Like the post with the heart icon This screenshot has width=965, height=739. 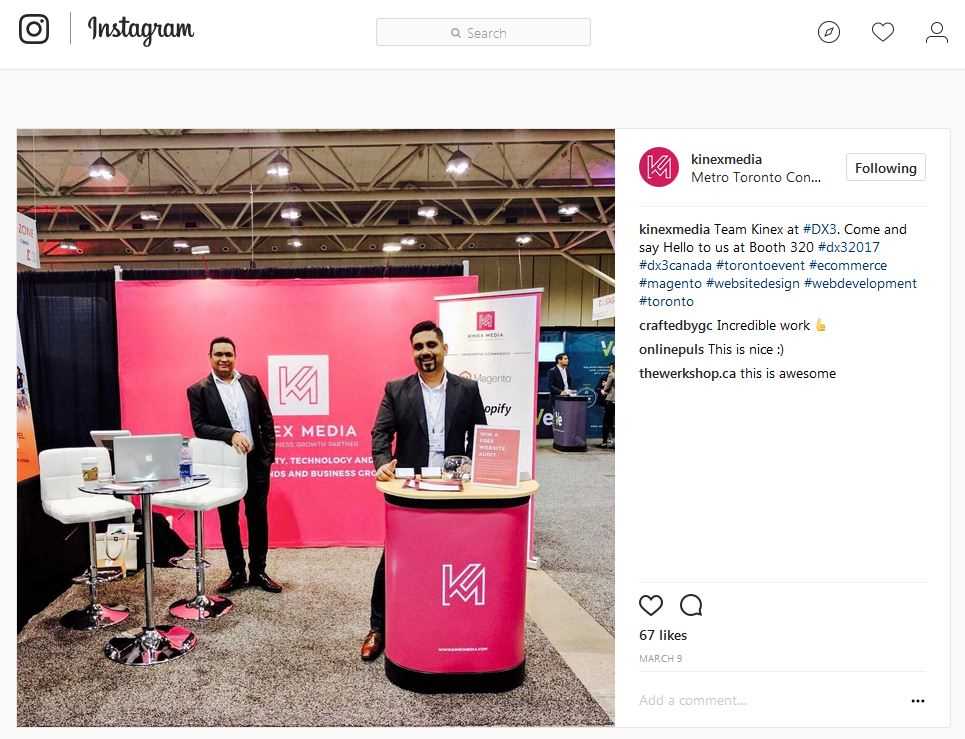(x=651, y=605)
